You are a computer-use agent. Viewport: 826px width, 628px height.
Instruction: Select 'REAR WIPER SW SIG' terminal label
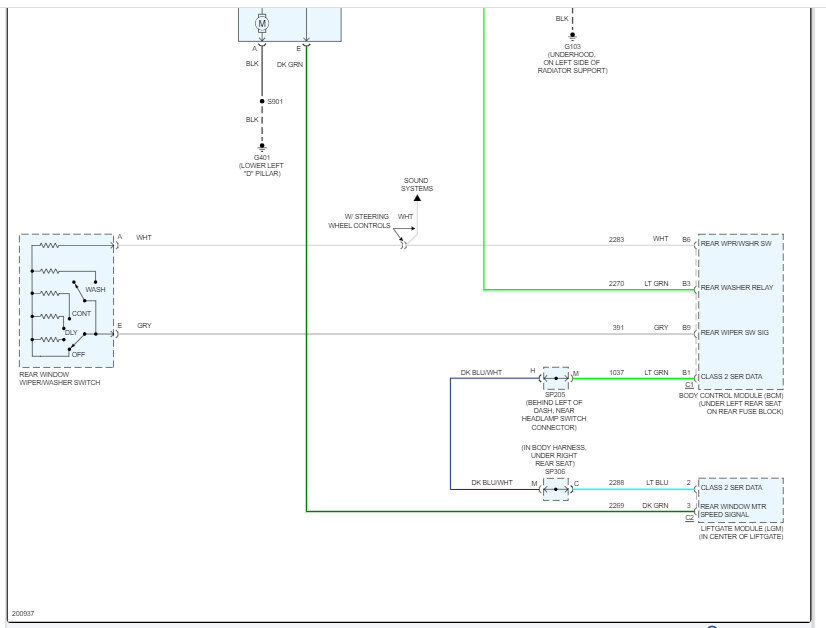point(734,332)
